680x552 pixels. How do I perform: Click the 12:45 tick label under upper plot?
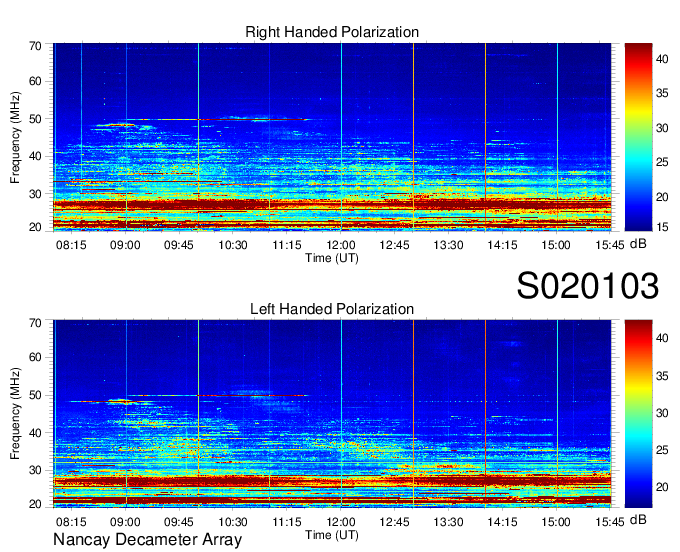point(395,245)
